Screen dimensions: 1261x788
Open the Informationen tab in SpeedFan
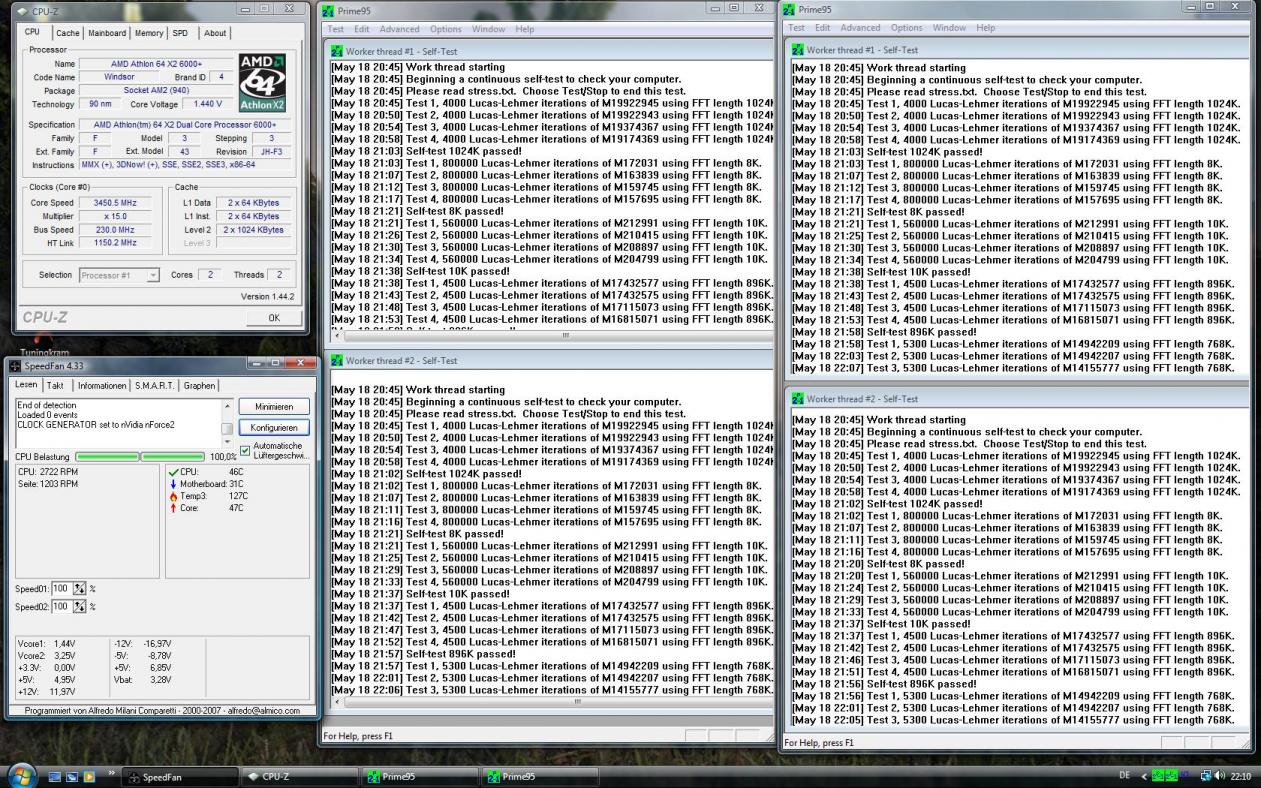click(102, 385)
